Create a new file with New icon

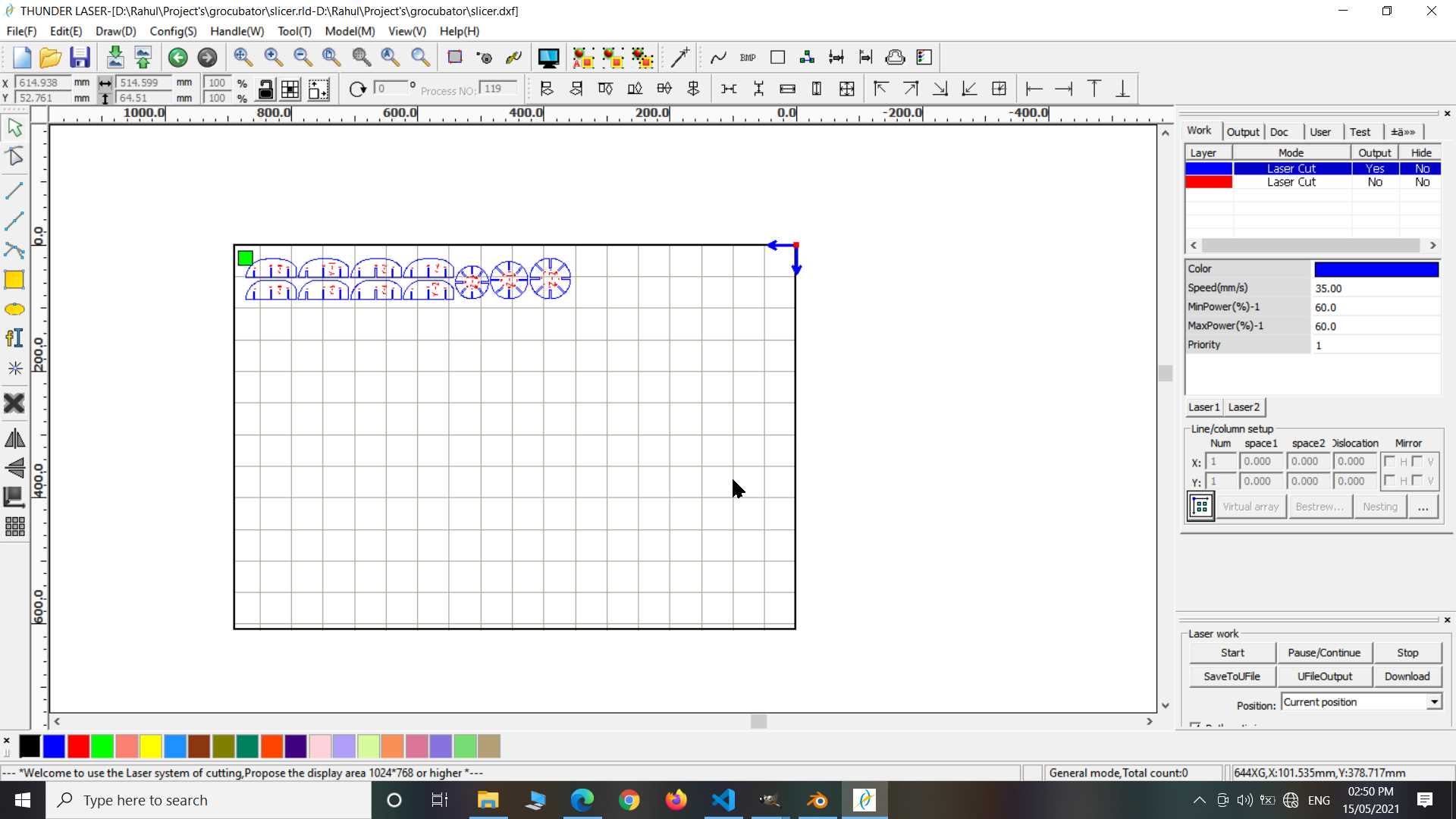pos(21,58)
